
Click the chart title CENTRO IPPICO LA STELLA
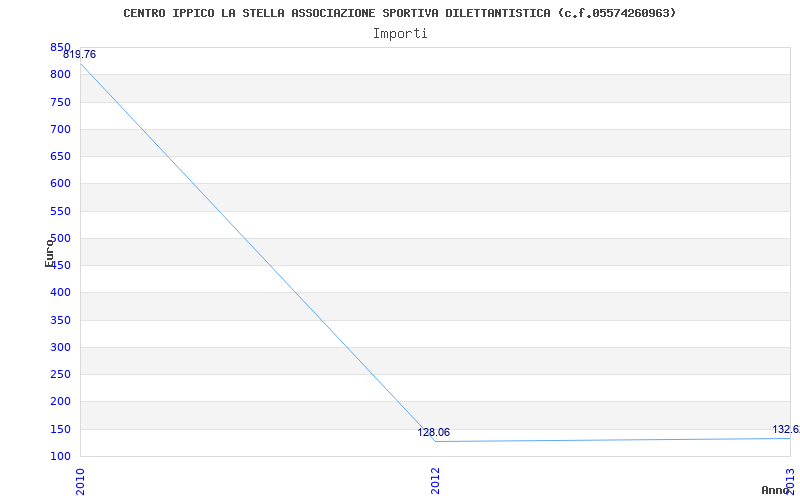click(399, 13)
